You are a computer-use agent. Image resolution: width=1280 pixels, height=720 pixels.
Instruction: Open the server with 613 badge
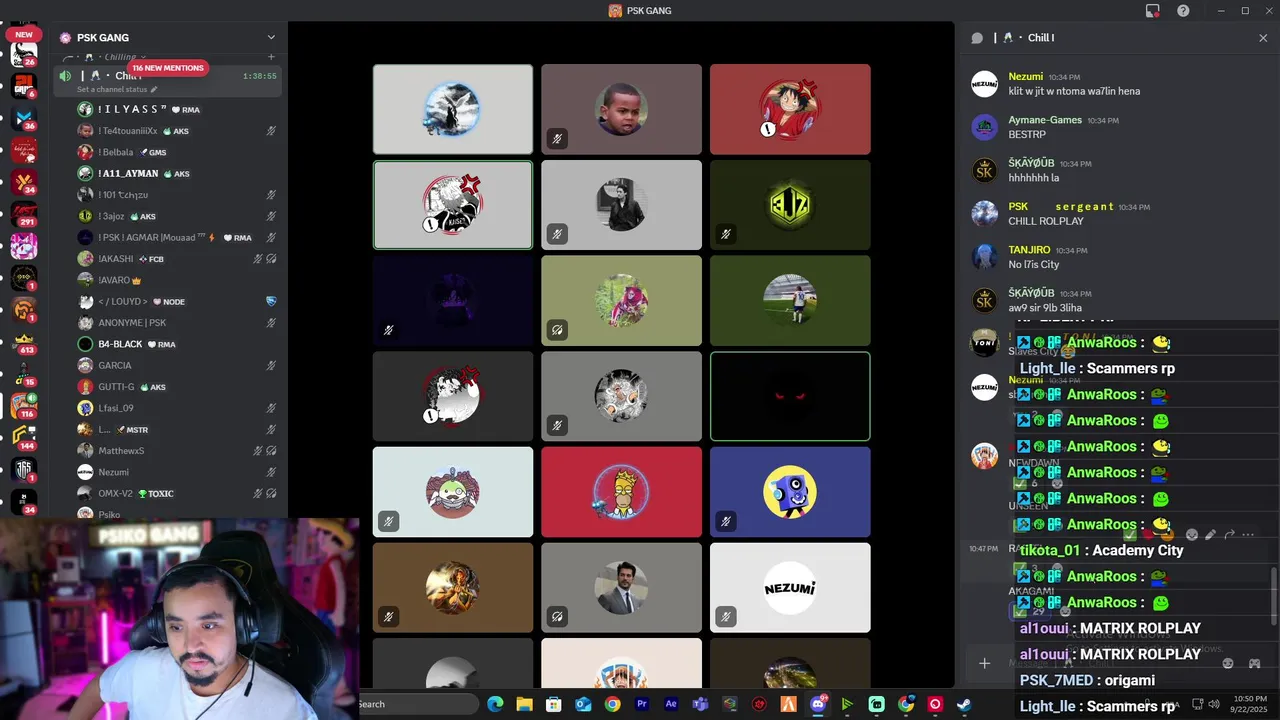click(x=24, y=342)
